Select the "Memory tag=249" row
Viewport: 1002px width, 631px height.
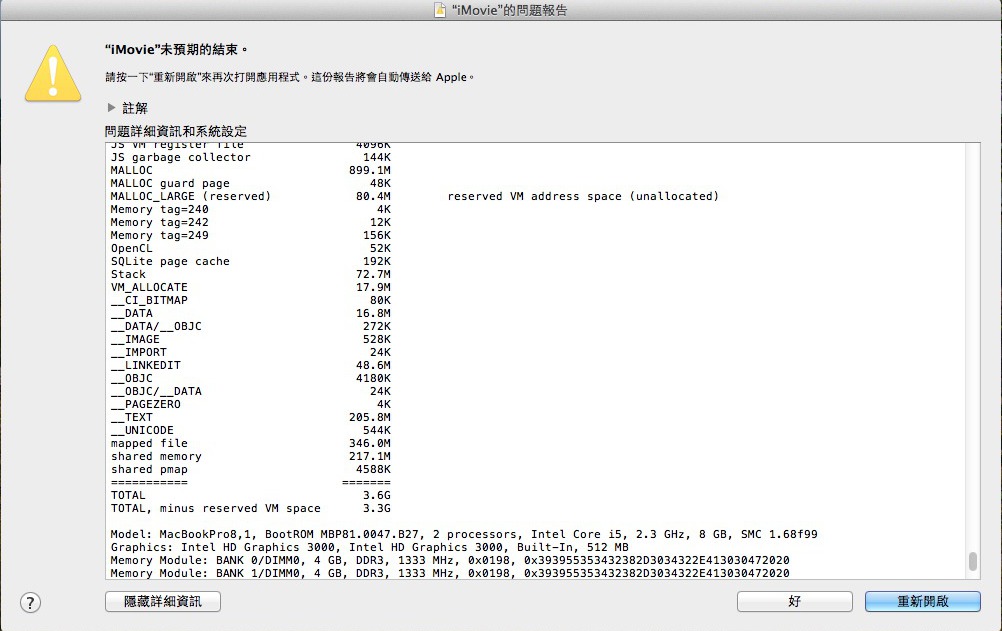coord(250,235)
